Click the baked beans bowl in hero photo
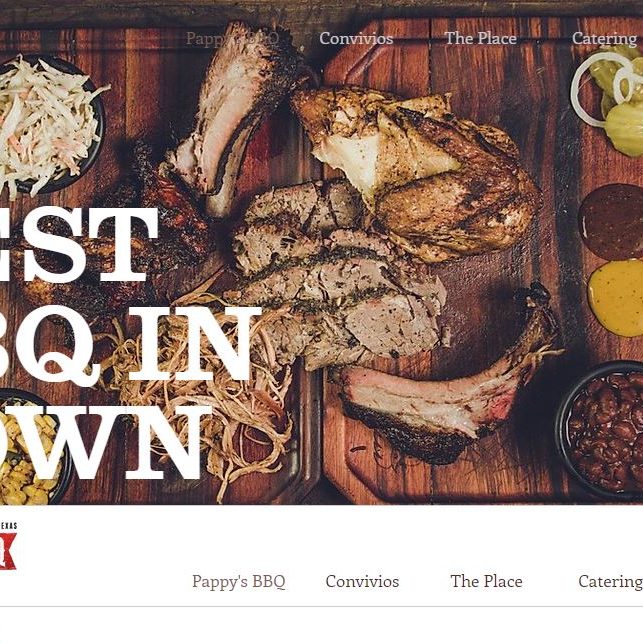The image size is (643, 643). coord(600,430)
